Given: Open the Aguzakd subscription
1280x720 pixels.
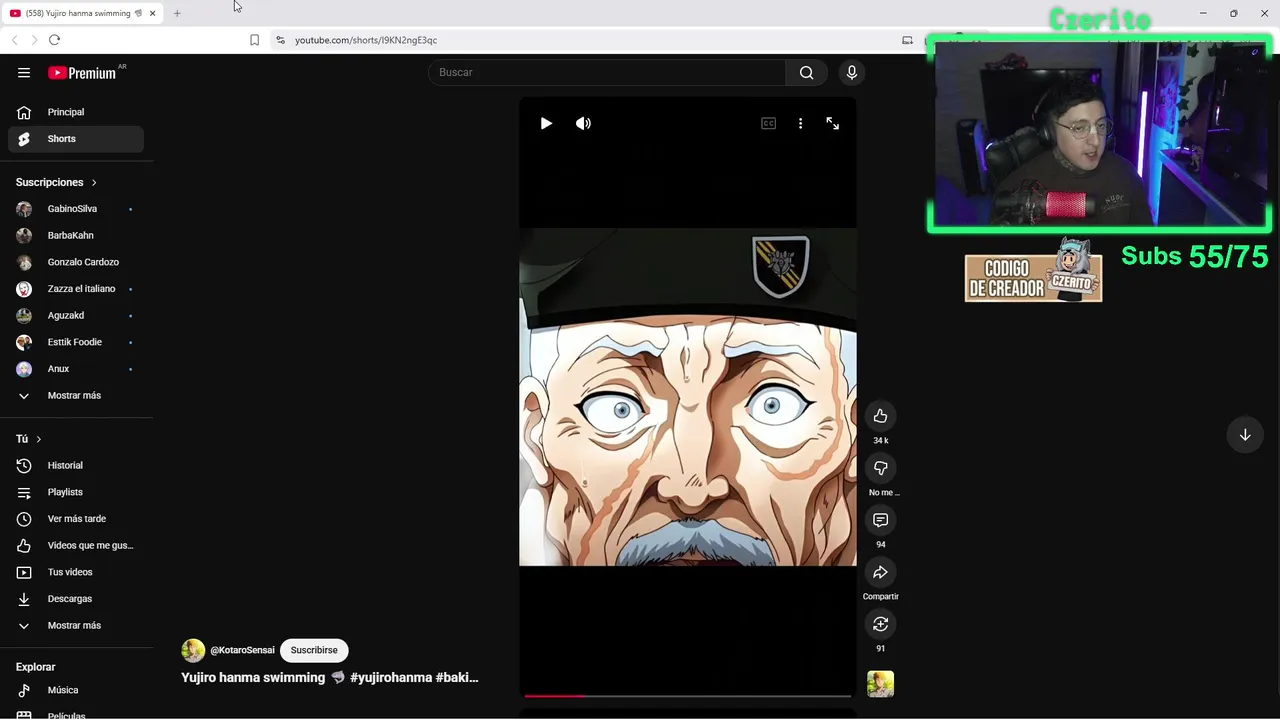Looking at the screenshot, I should [x=76, y=315].
